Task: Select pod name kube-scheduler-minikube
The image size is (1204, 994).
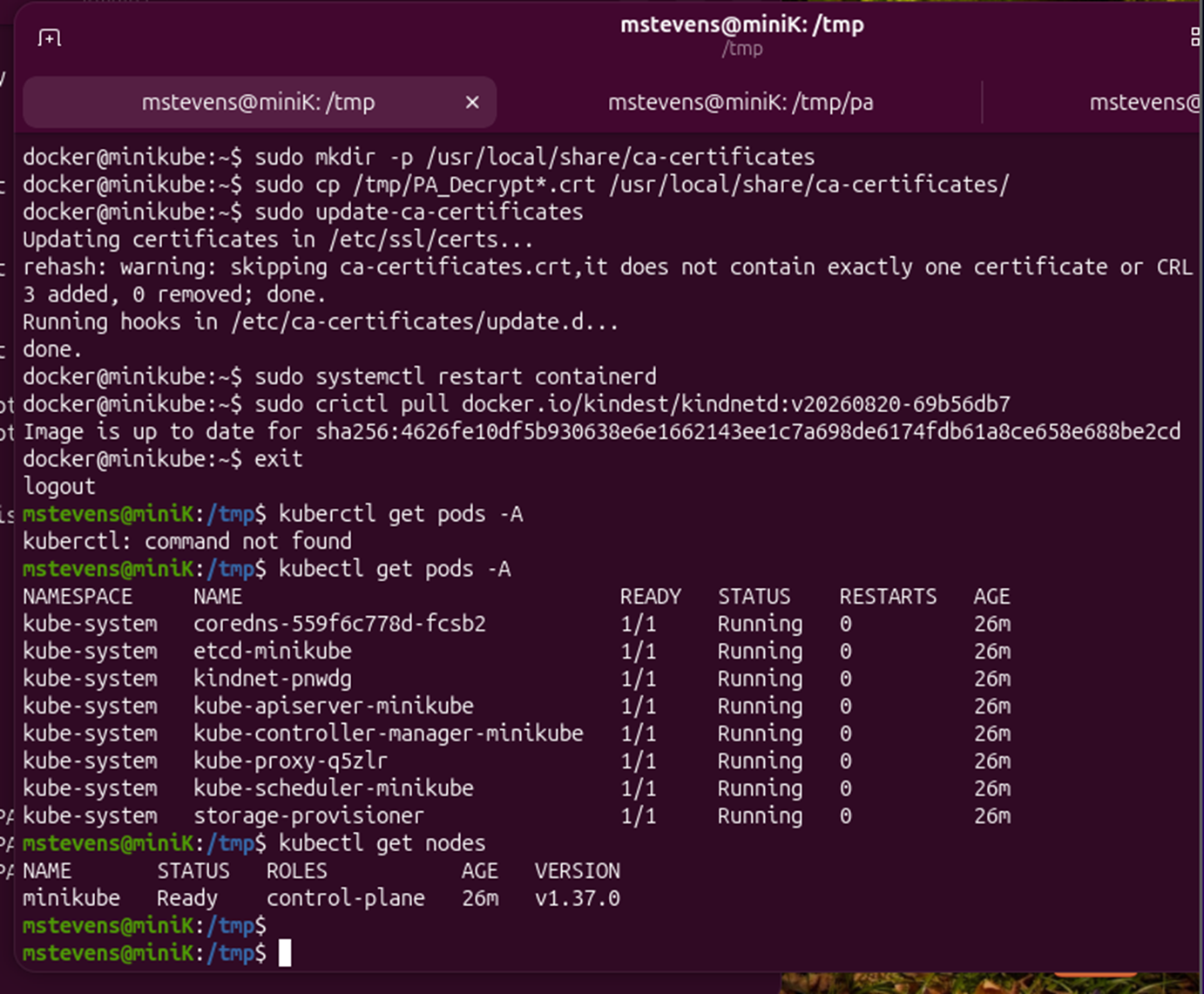Action: pos(334,788)
